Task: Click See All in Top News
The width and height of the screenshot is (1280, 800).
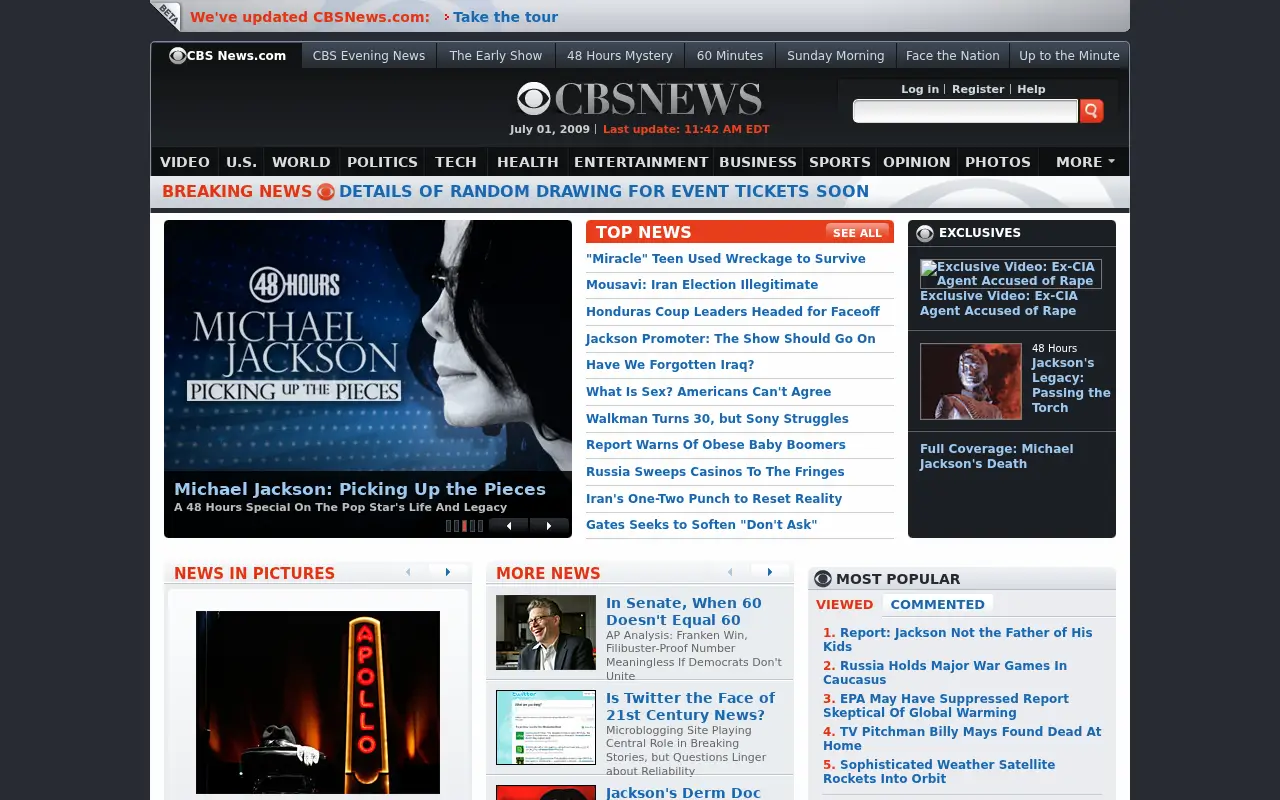Action: (858, 232)
